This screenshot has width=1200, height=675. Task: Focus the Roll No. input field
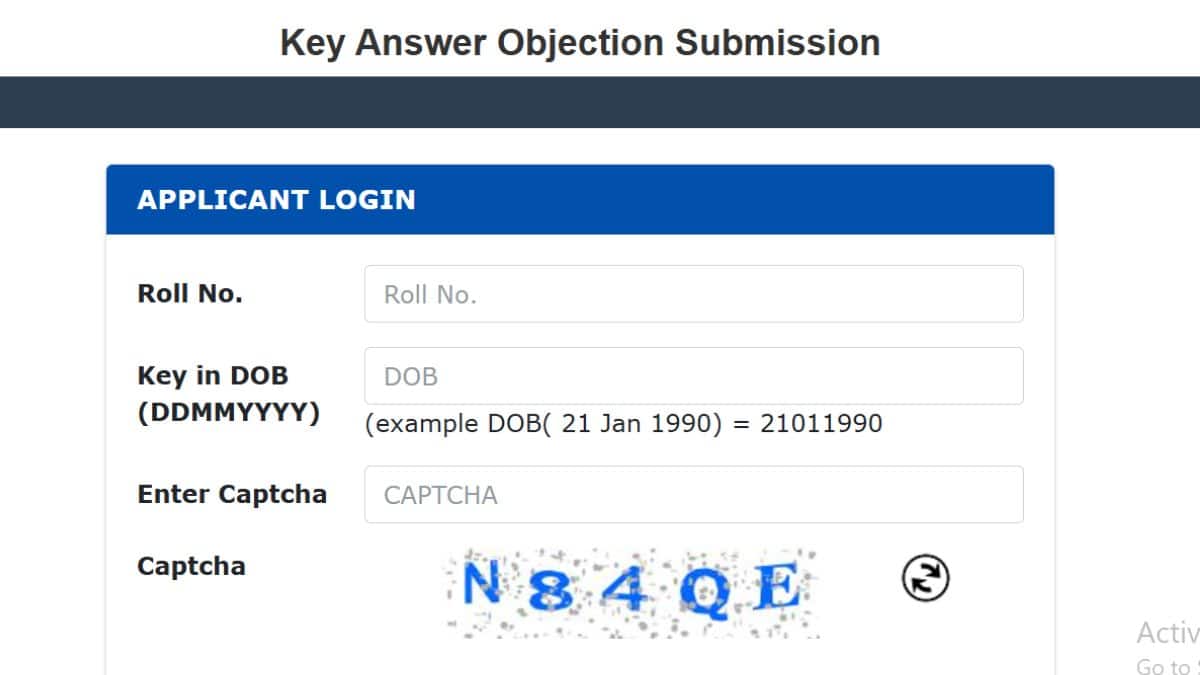pyautogui.click(x=693, y=294)
